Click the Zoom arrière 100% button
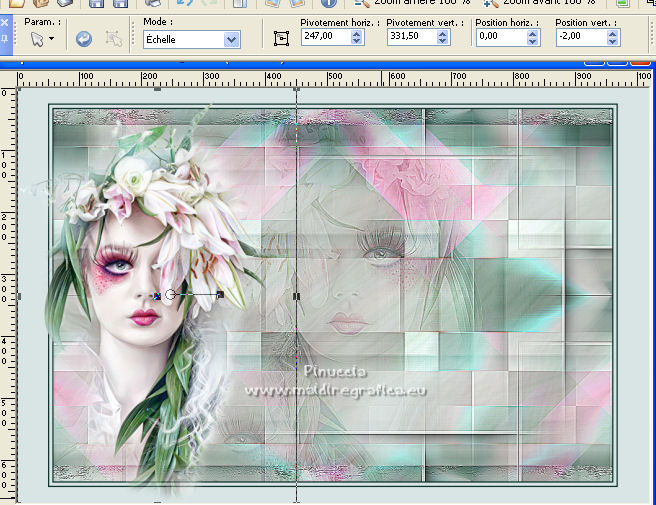This screenshot has height=505, width=656. coord(412,3)
